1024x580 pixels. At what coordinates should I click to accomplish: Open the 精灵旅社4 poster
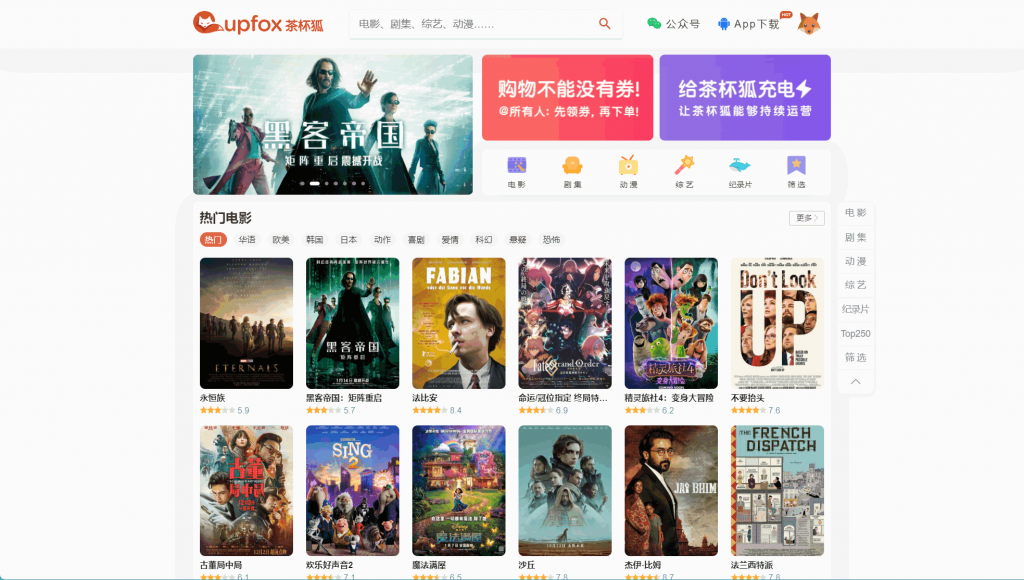click(x=671, y=323)
